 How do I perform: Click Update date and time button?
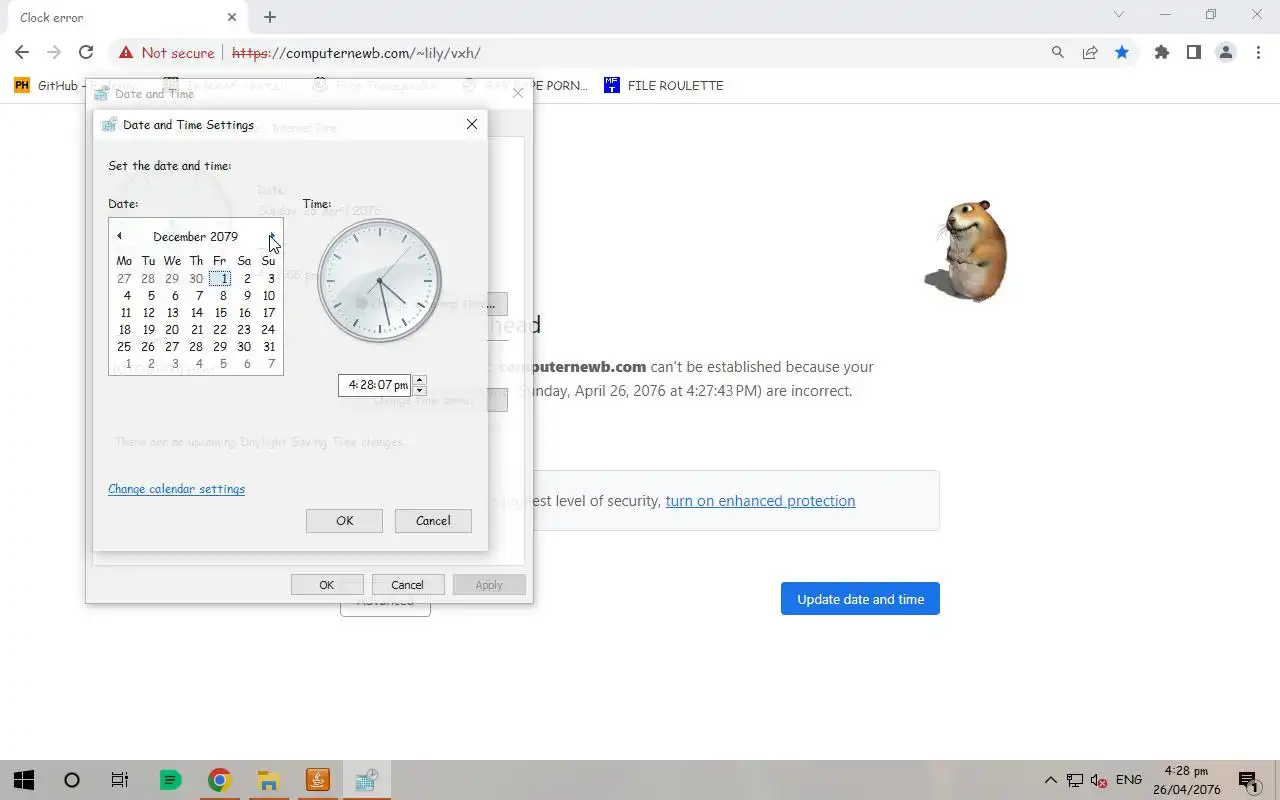pyautogui.click(x=860, y=599)
